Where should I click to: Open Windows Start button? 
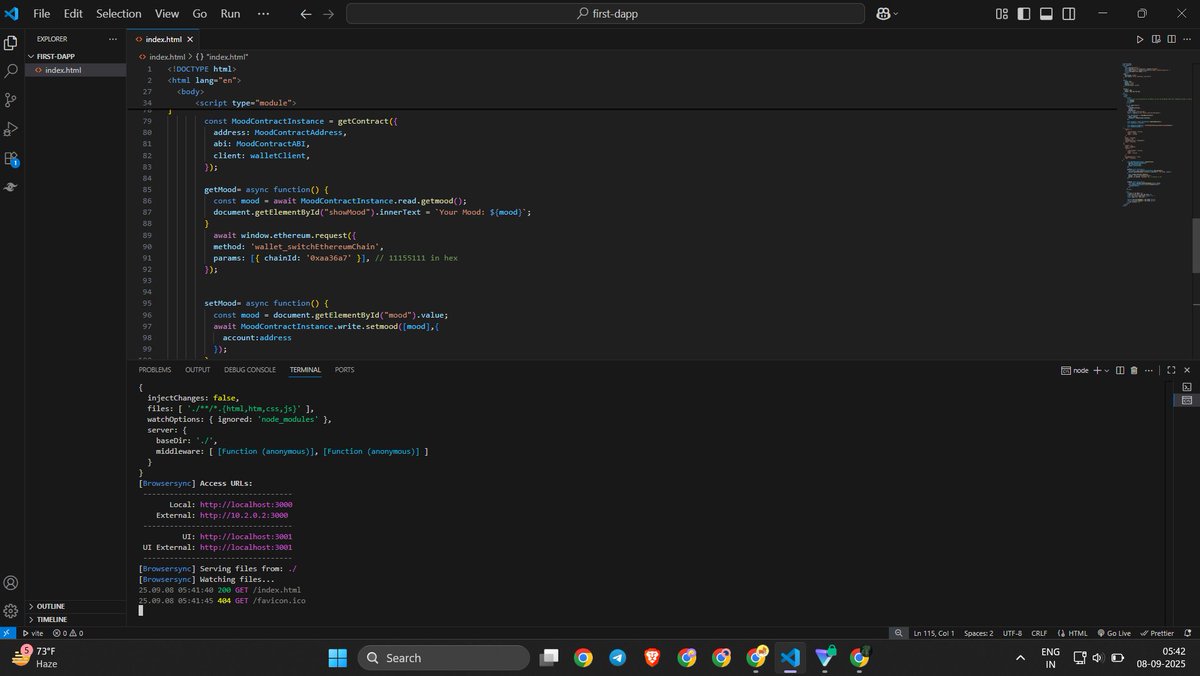point(338,658)
